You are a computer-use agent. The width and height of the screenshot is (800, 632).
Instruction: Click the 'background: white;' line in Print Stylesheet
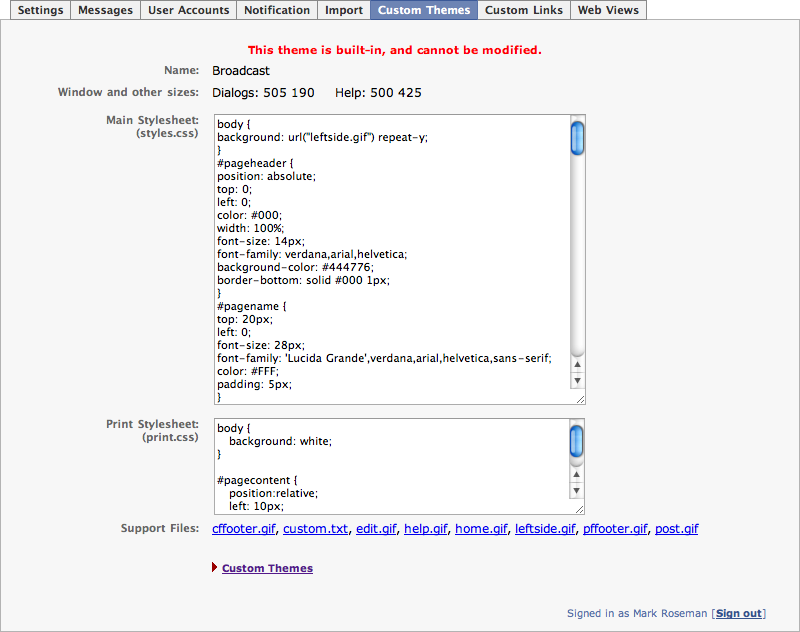coord(281,441)
